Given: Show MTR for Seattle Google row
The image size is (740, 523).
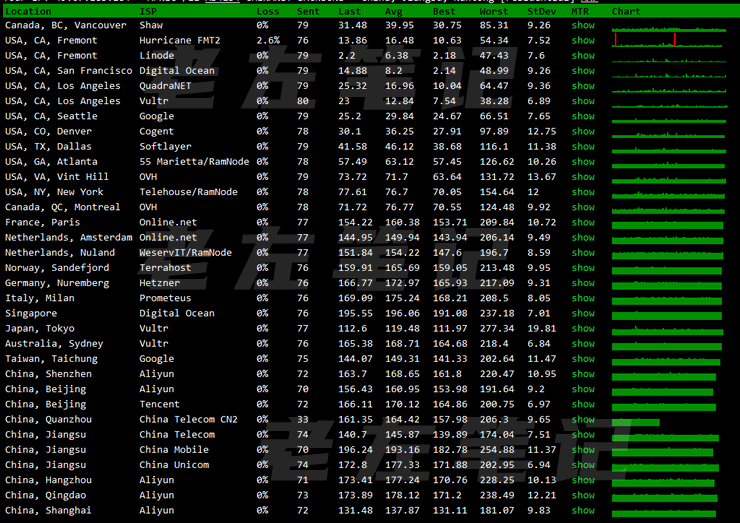Looking at the screenshot, I should pyautogui.click(x=582, y=116).
